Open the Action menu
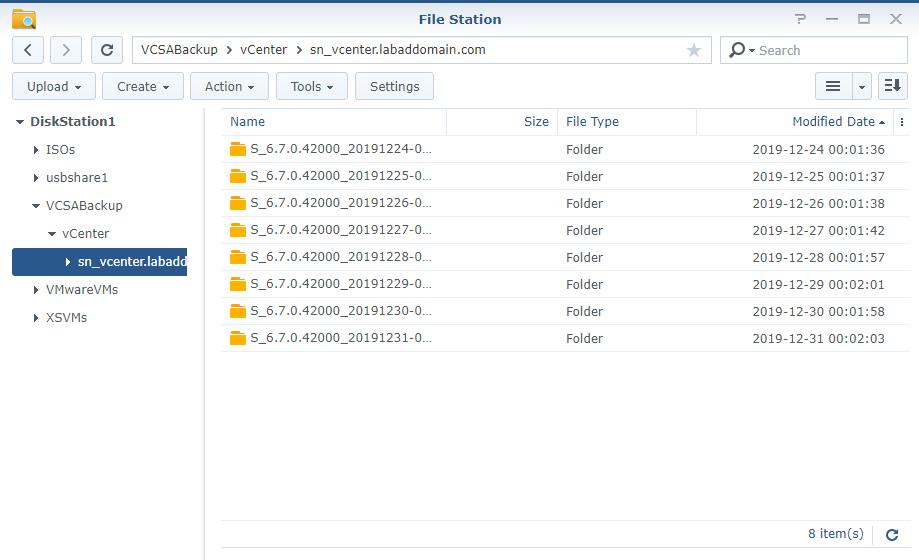 229,87
